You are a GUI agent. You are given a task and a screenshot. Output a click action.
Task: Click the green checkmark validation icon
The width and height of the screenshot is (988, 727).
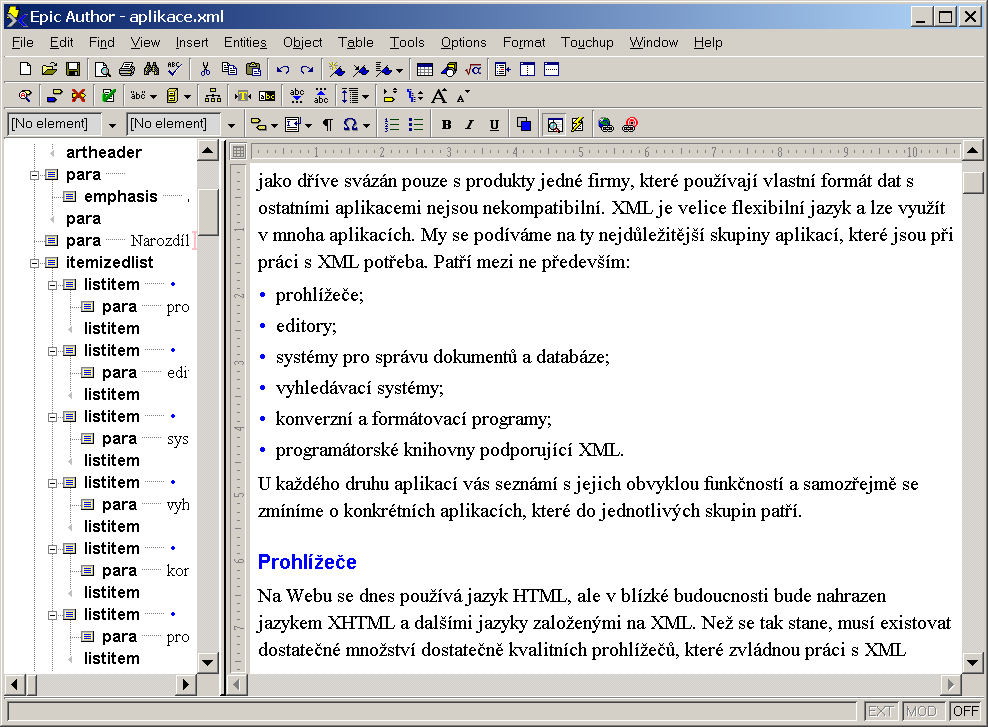pos(108,96)
